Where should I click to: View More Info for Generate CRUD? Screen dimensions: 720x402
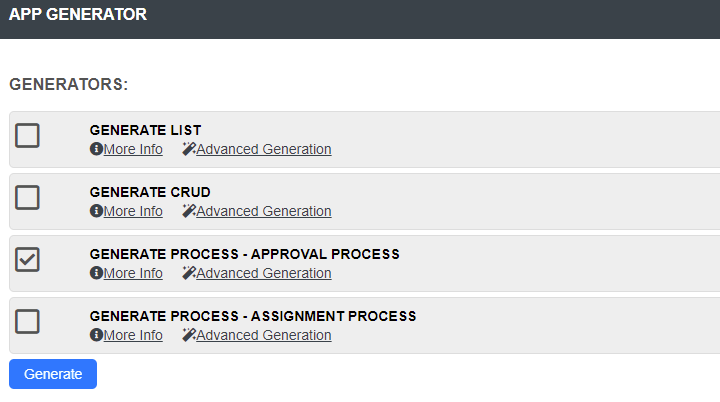133,211
